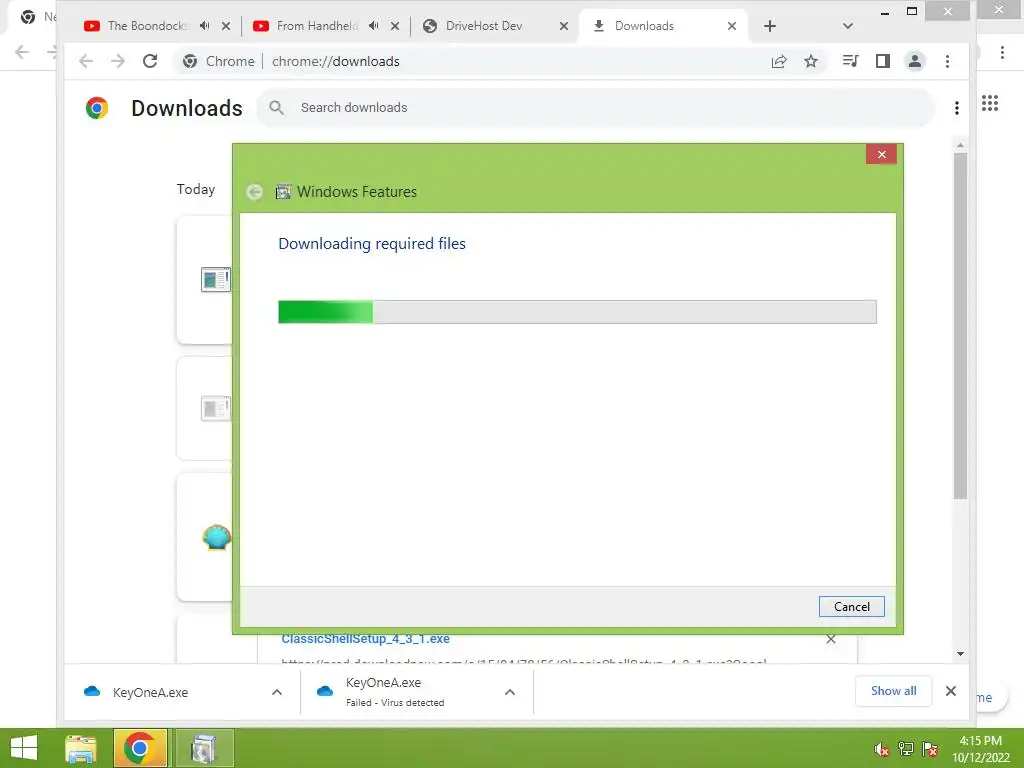Open Google apps grid in background window
Screen dimensions: 1024x768
click(989, 103)
